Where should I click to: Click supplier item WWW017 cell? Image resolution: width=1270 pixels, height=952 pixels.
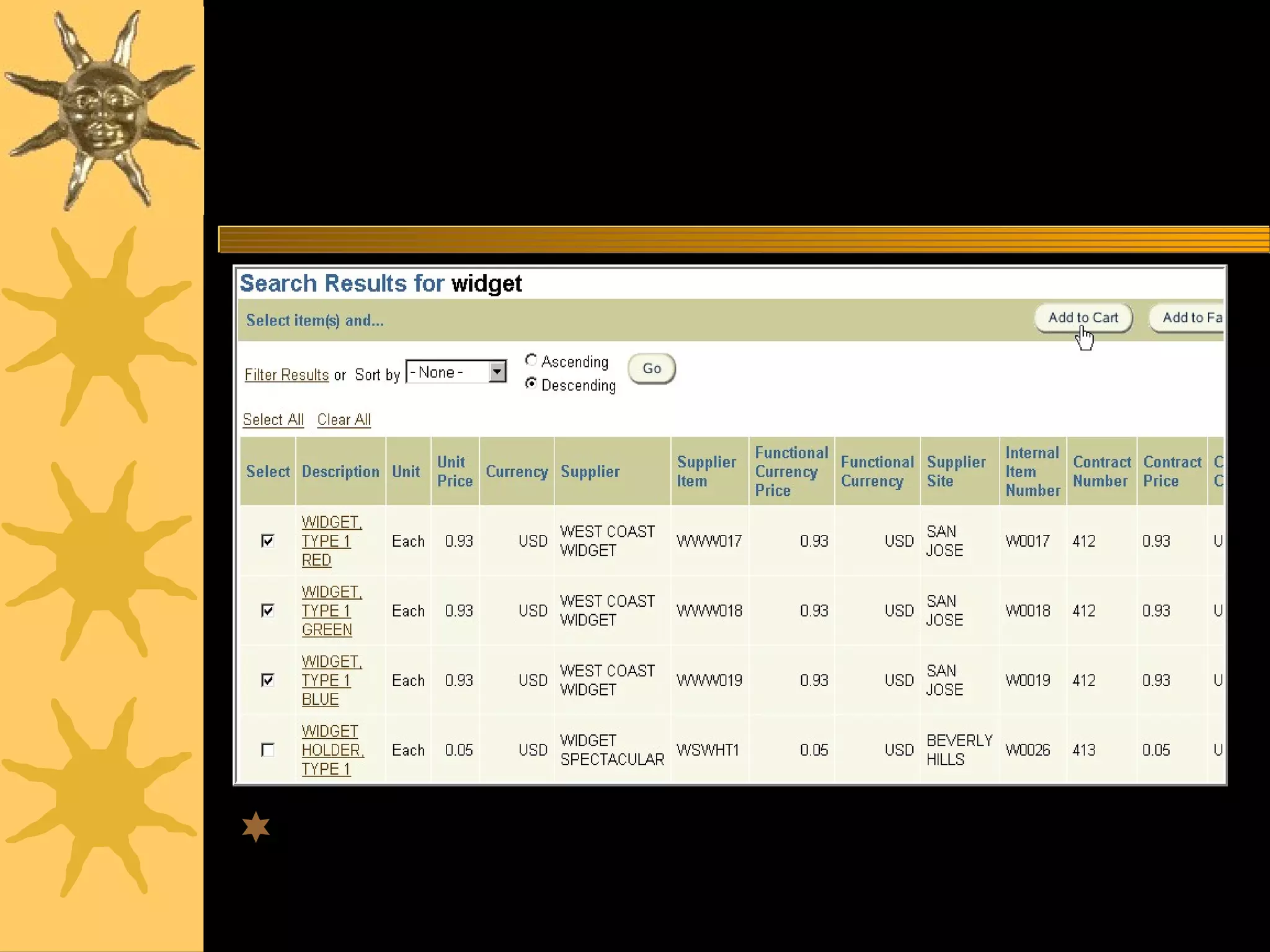click(709, 541)
